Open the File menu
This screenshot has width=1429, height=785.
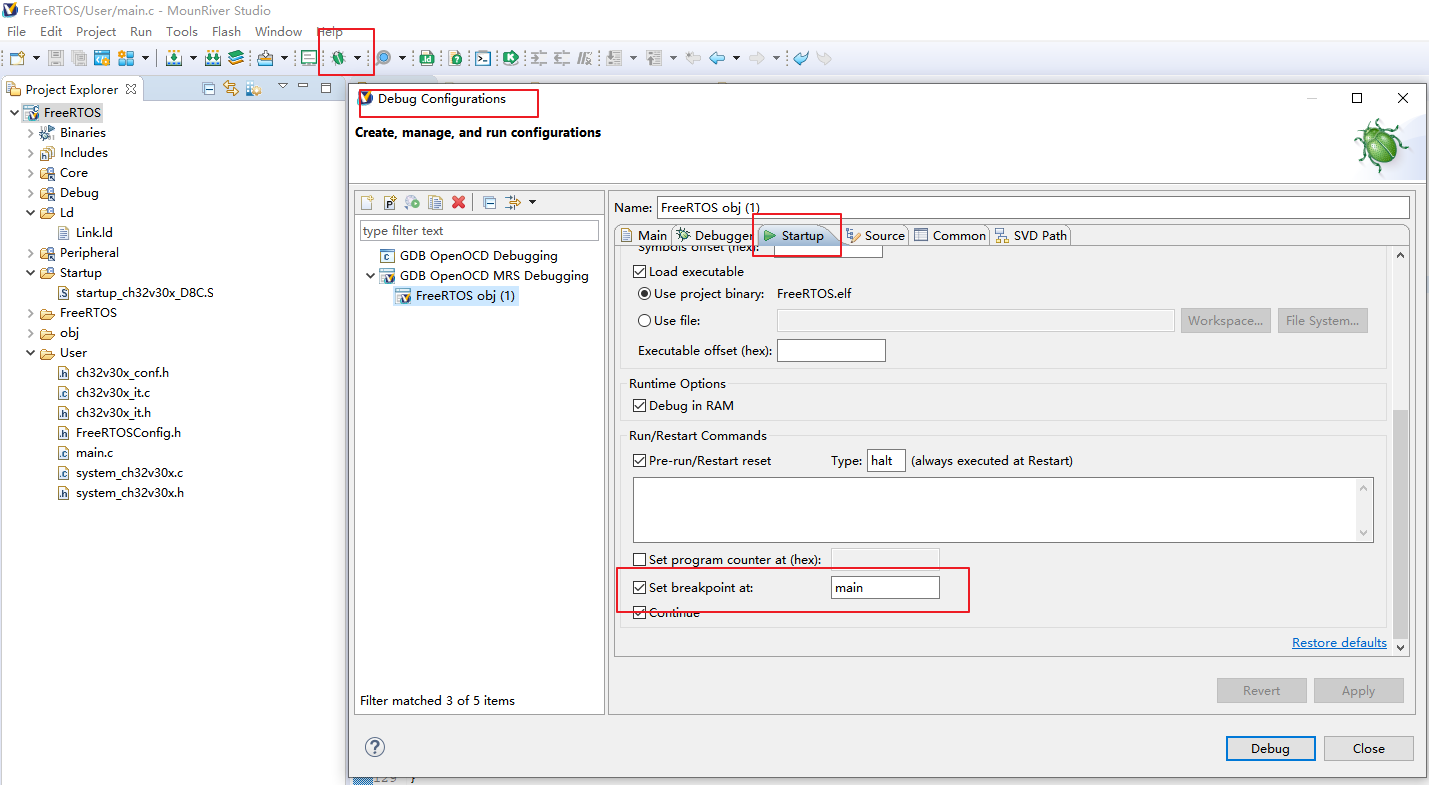[16, 31]
